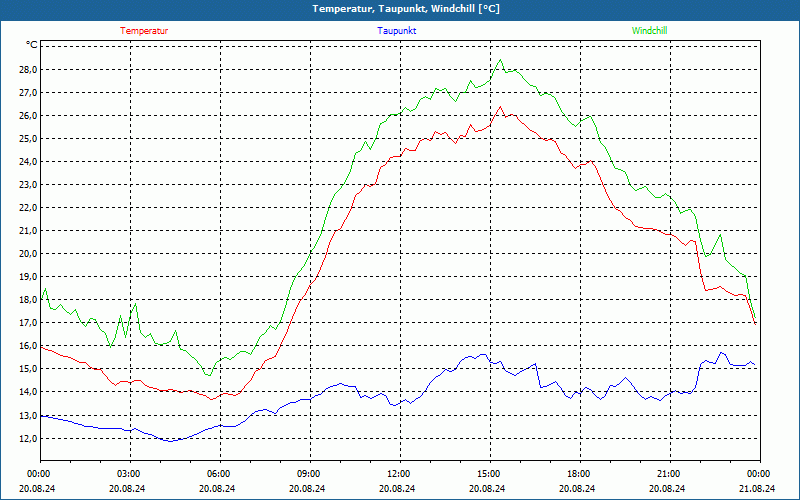800x500 pixels.
Task: Click the 27,0 y-axis value
Action: tap(29, 92)
